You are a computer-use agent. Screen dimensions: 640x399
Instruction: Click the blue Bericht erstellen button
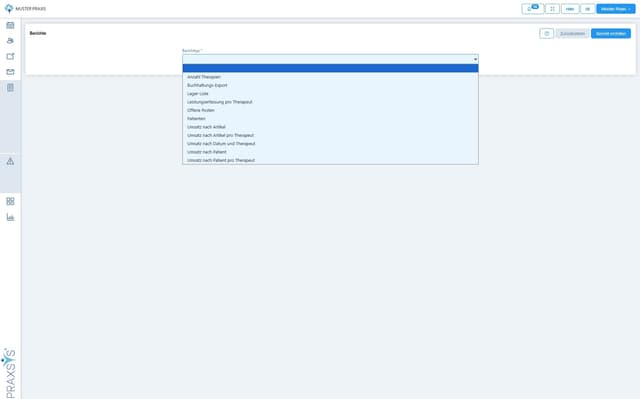611,33
